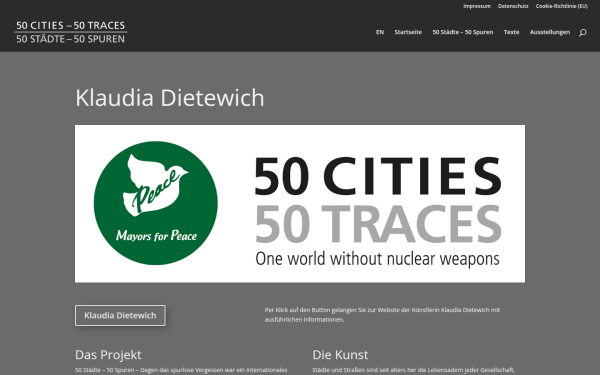
Task: Open the 50 Städte – 50 Spuren menu
Action: (463, 32)
